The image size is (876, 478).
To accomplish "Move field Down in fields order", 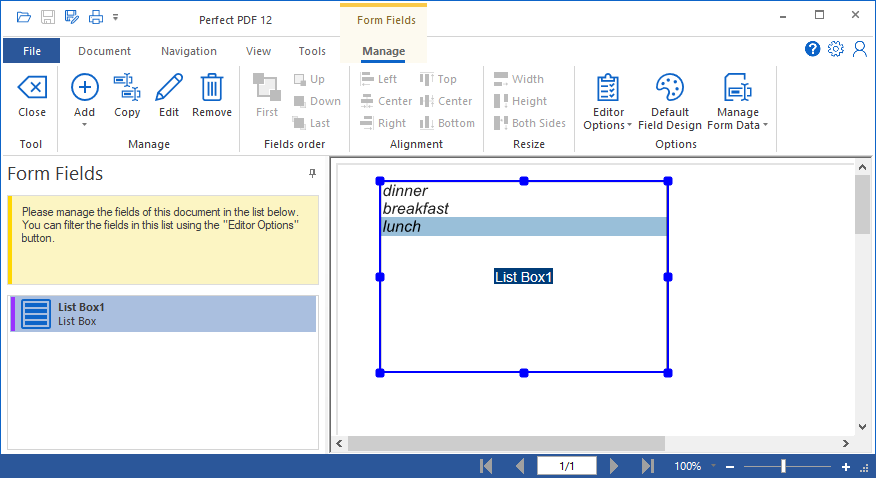I will [x=317, y=101].
